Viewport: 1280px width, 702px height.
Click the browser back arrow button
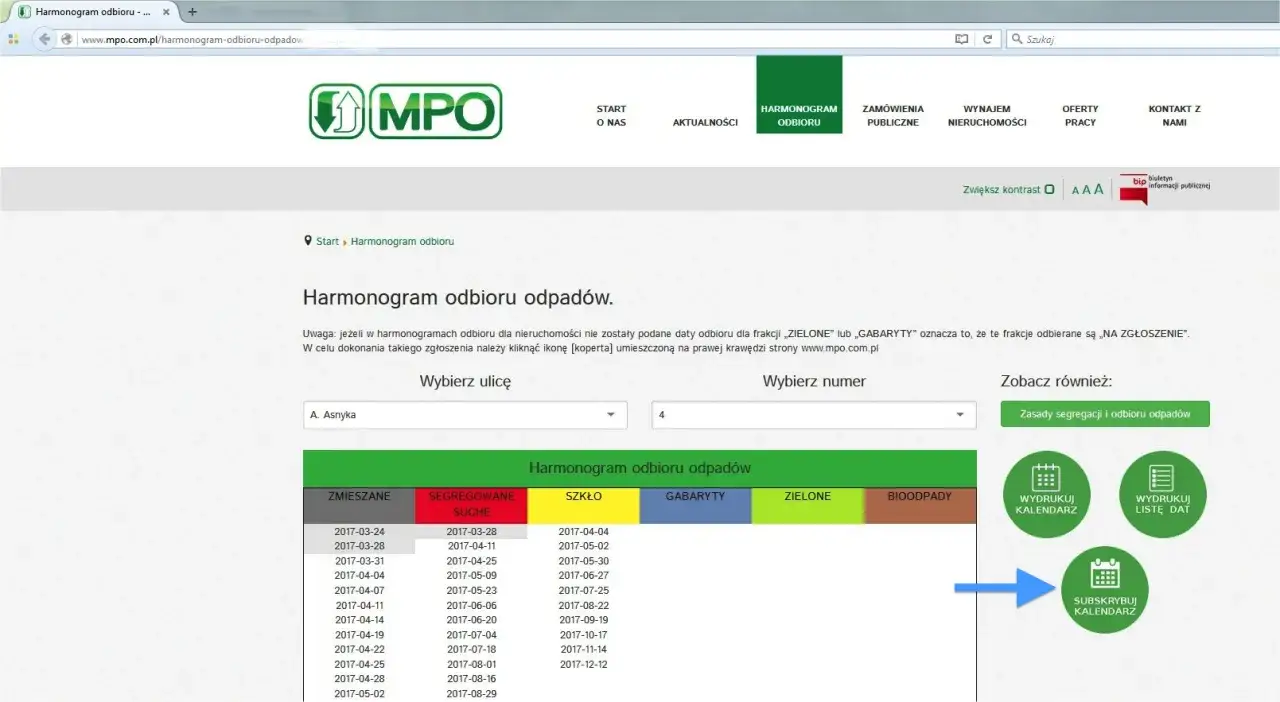(x=44, y=39)
